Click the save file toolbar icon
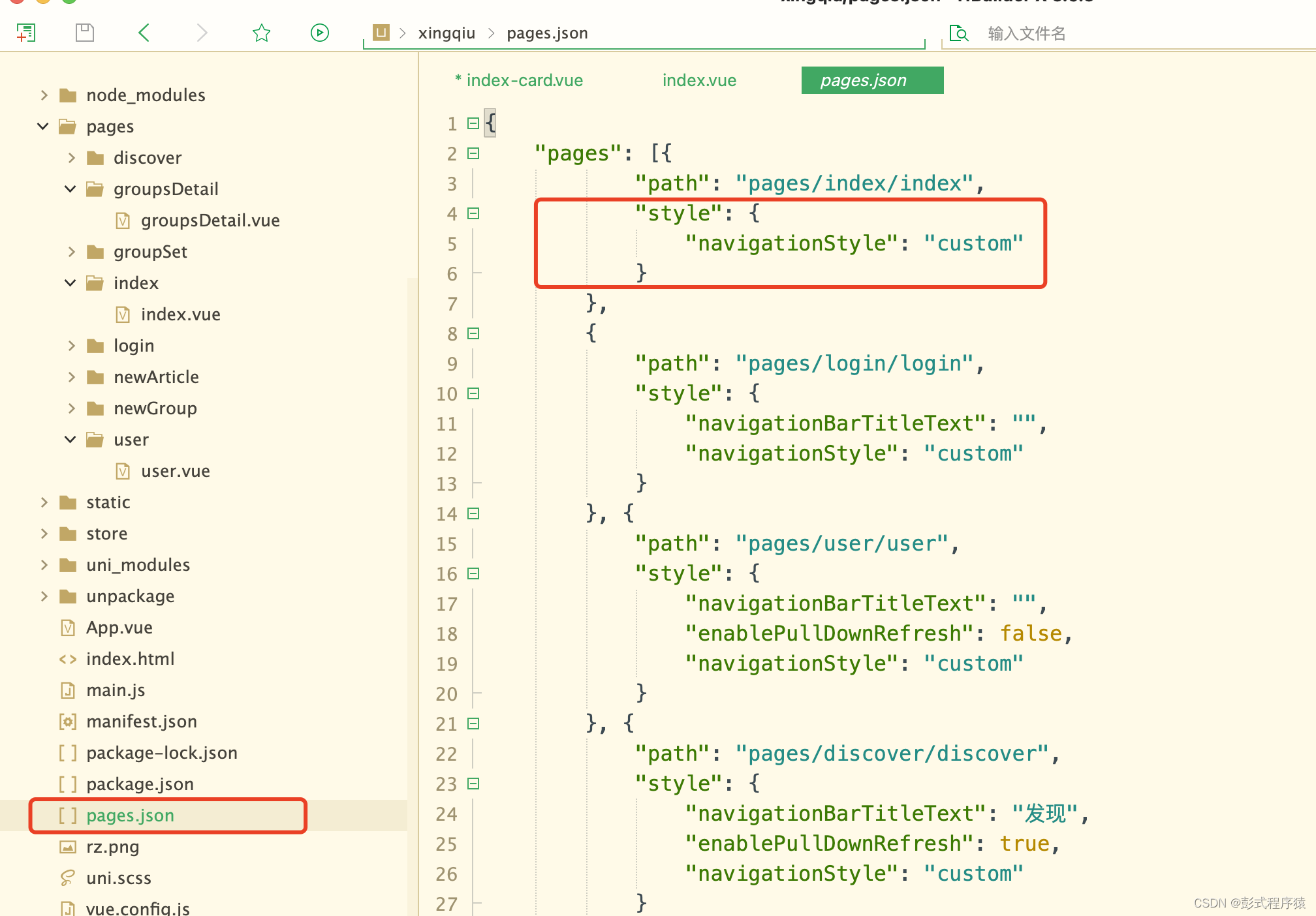 tap(85, 33)
